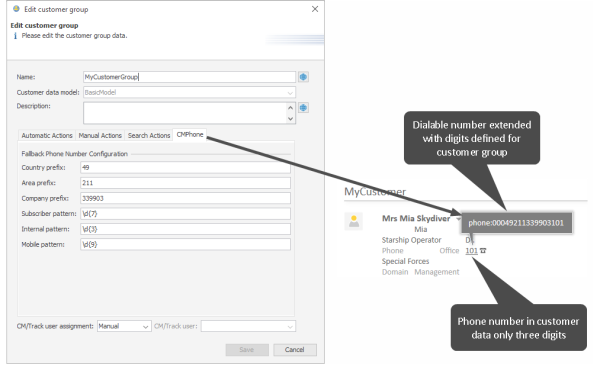Click the Country prefix field with 49
Viewport: 600px width, 371px height.
click(x=186, y=168)
